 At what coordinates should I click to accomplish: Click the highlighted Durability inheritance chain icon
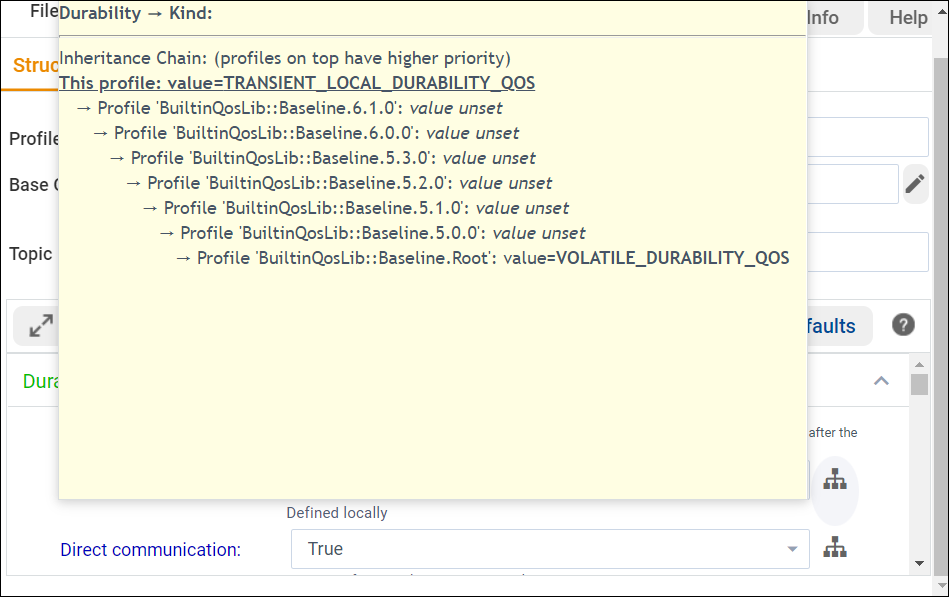click(x=834, y=480)
